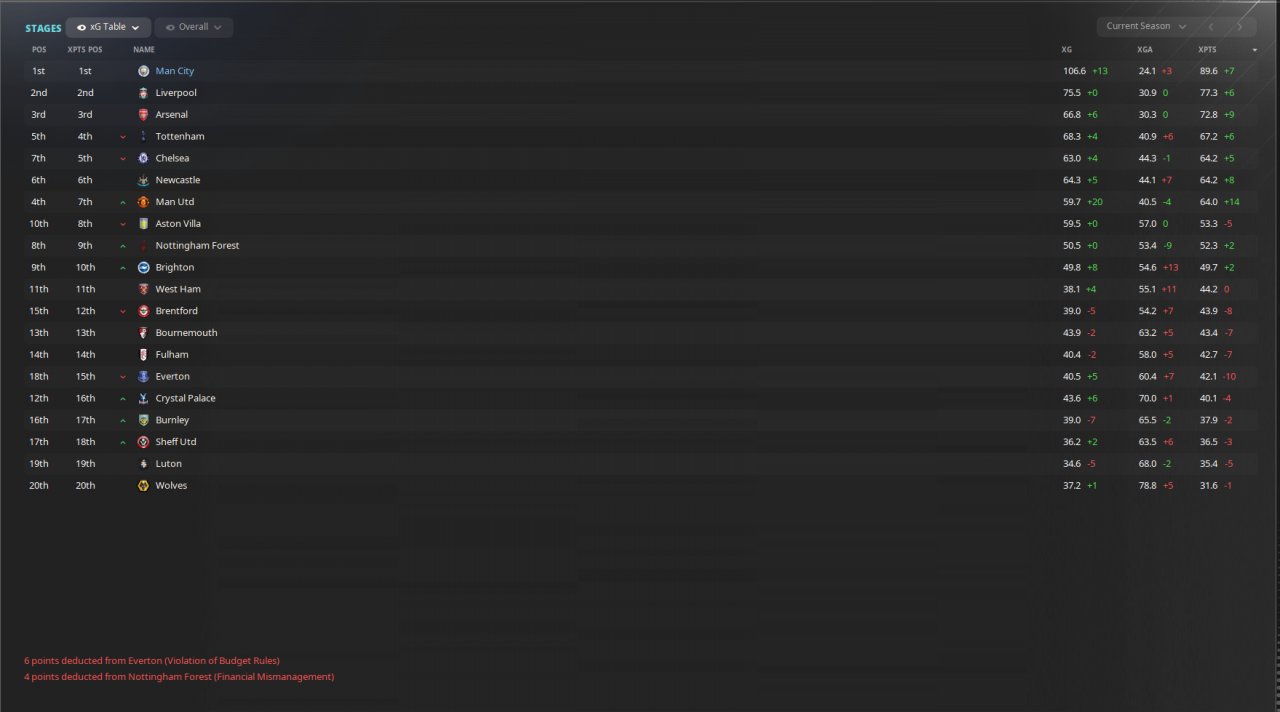Click the Liverpool club crest icon
Image resolution: width=1280 pixels, height=712 pixels.
click(x=143, y=93)
